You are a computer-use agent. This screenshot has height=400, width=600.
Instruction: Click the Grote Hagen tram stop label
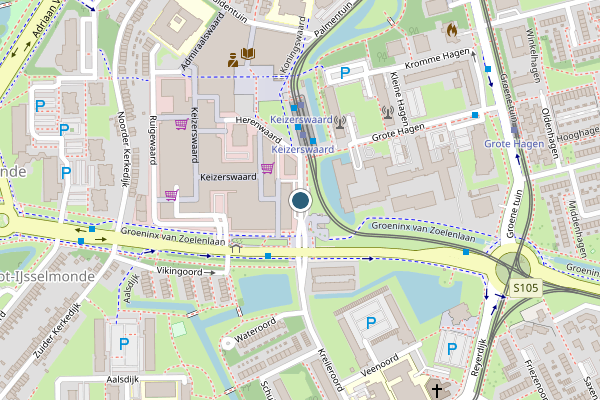tap(514, 144)
